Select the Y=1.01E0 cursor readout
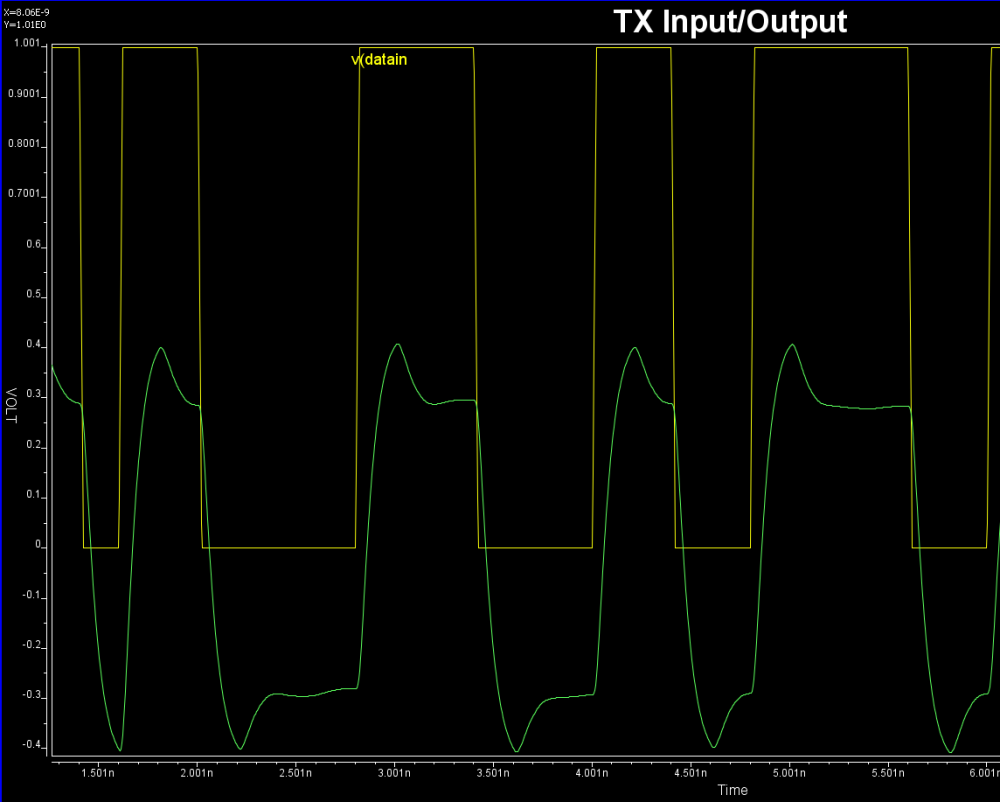This screenshot has width=1000, height=802. click(x=24, y=24)
